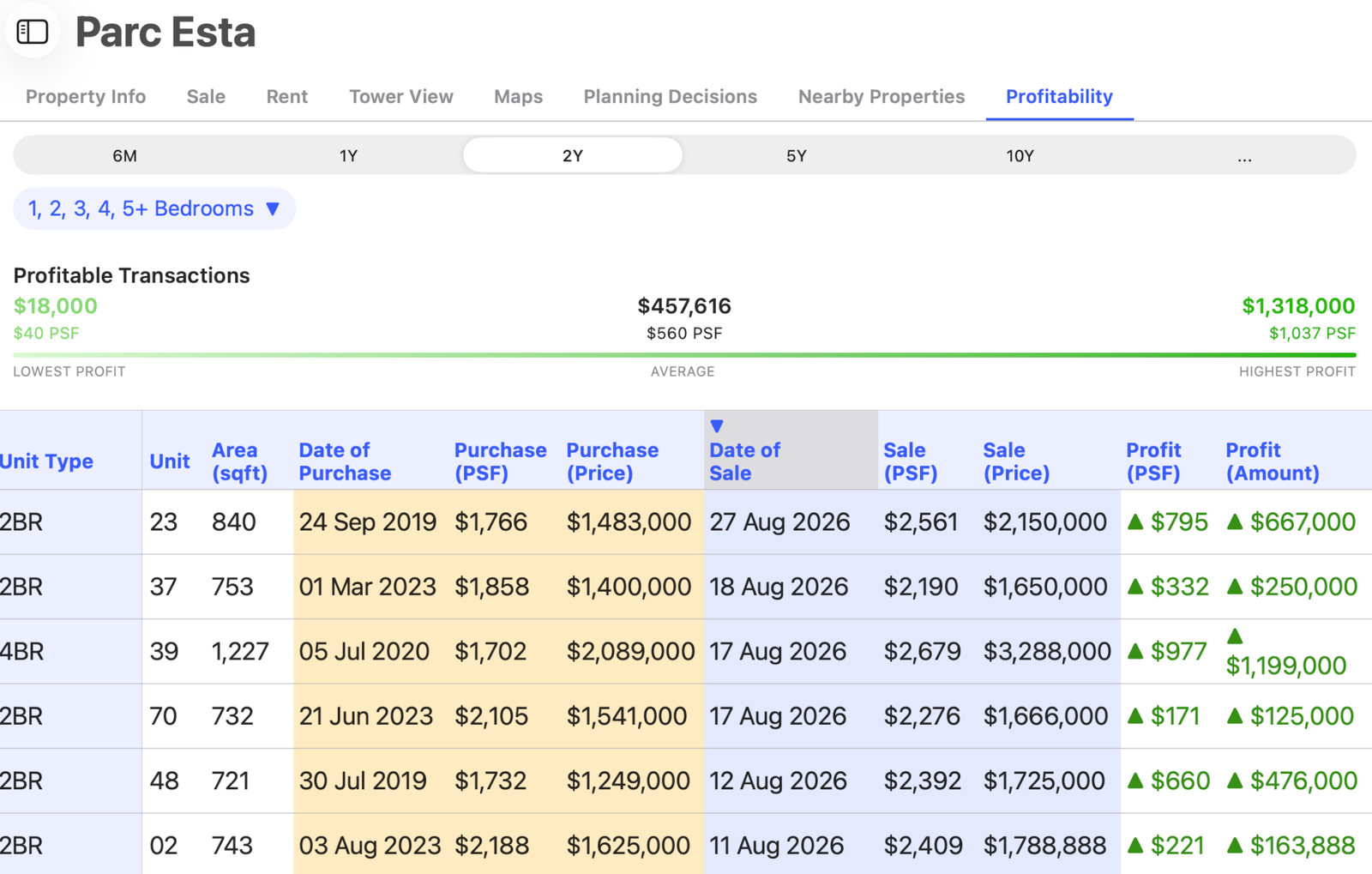
Task: Select the purchase date 03 Aug 2023
Action: pos(370,846)
